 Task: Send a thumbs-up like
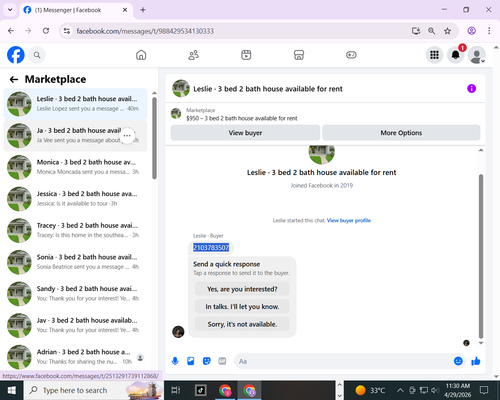point(476,361)
